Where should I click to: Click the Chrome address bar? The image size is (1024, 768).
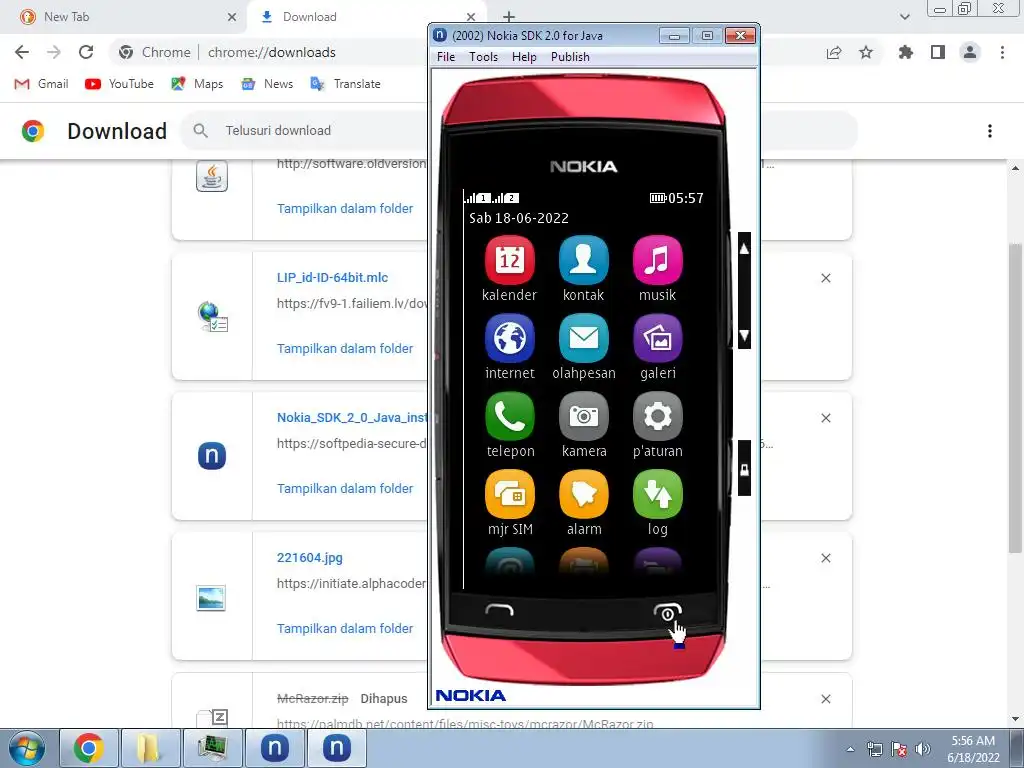pos(271,52)
